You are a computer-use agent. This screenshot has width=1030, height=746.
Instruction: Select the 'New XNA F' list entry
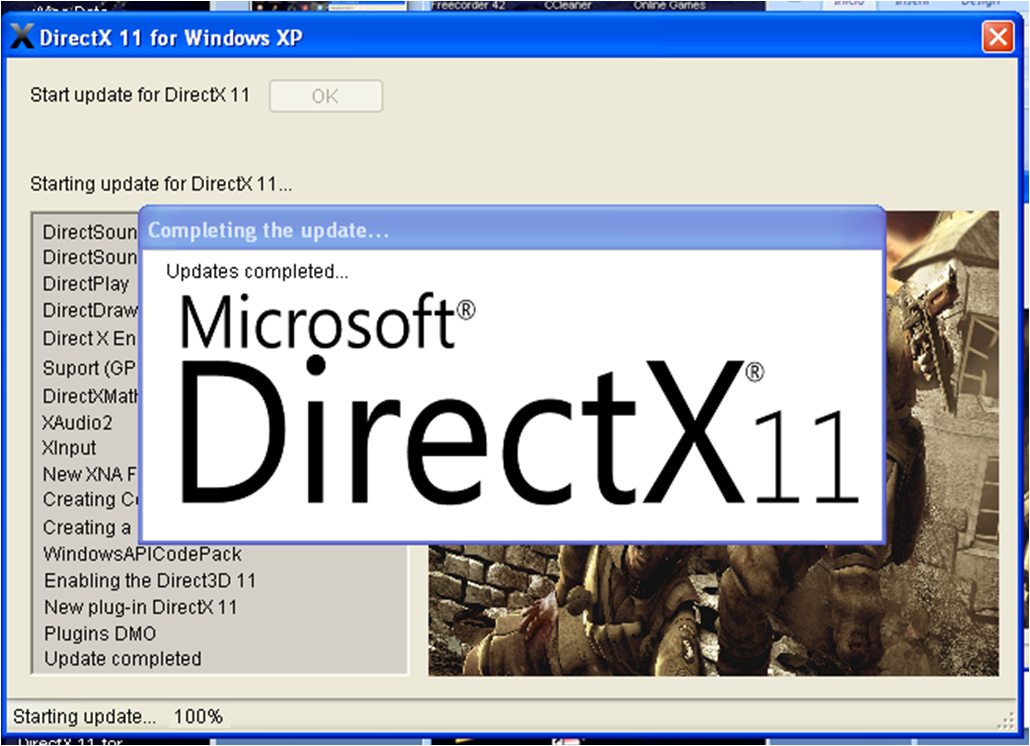90,474
